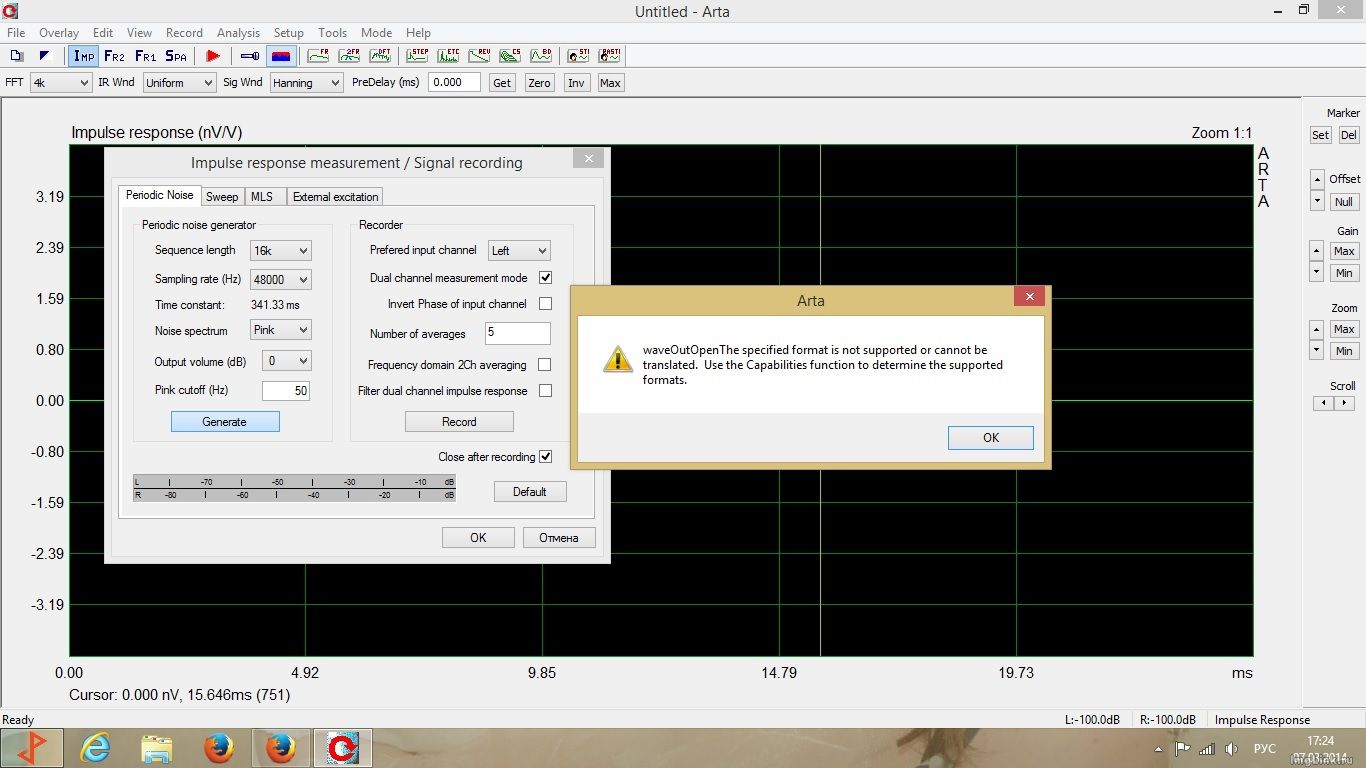Click the Gain Max button
The height and width of the screenshot is (768, 1366).
coord(1344,251)
